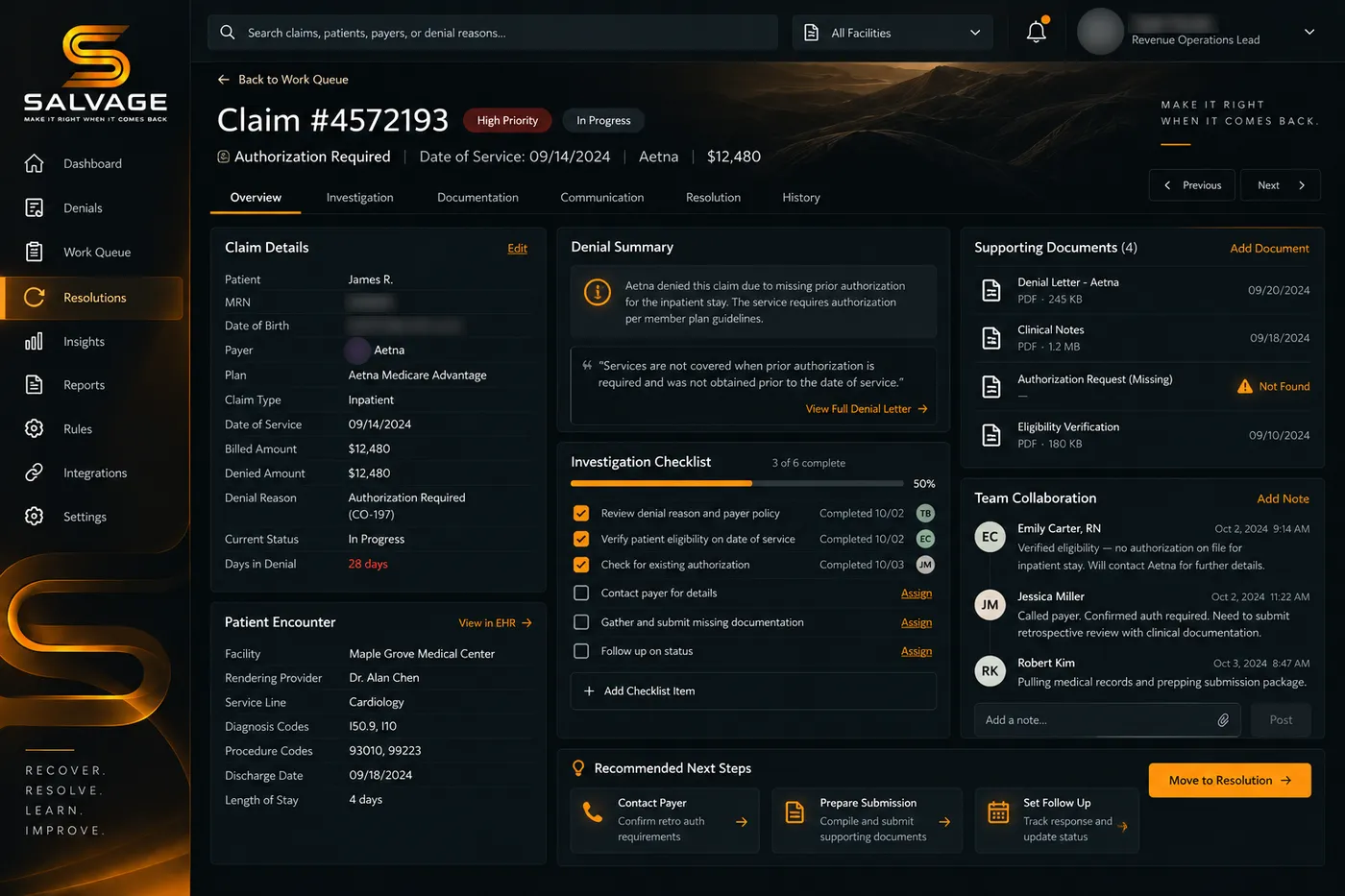The width and height of the screenshot is (1345, 896).
Task: Open the Denials sidebar icon
Action: [35, 207]
